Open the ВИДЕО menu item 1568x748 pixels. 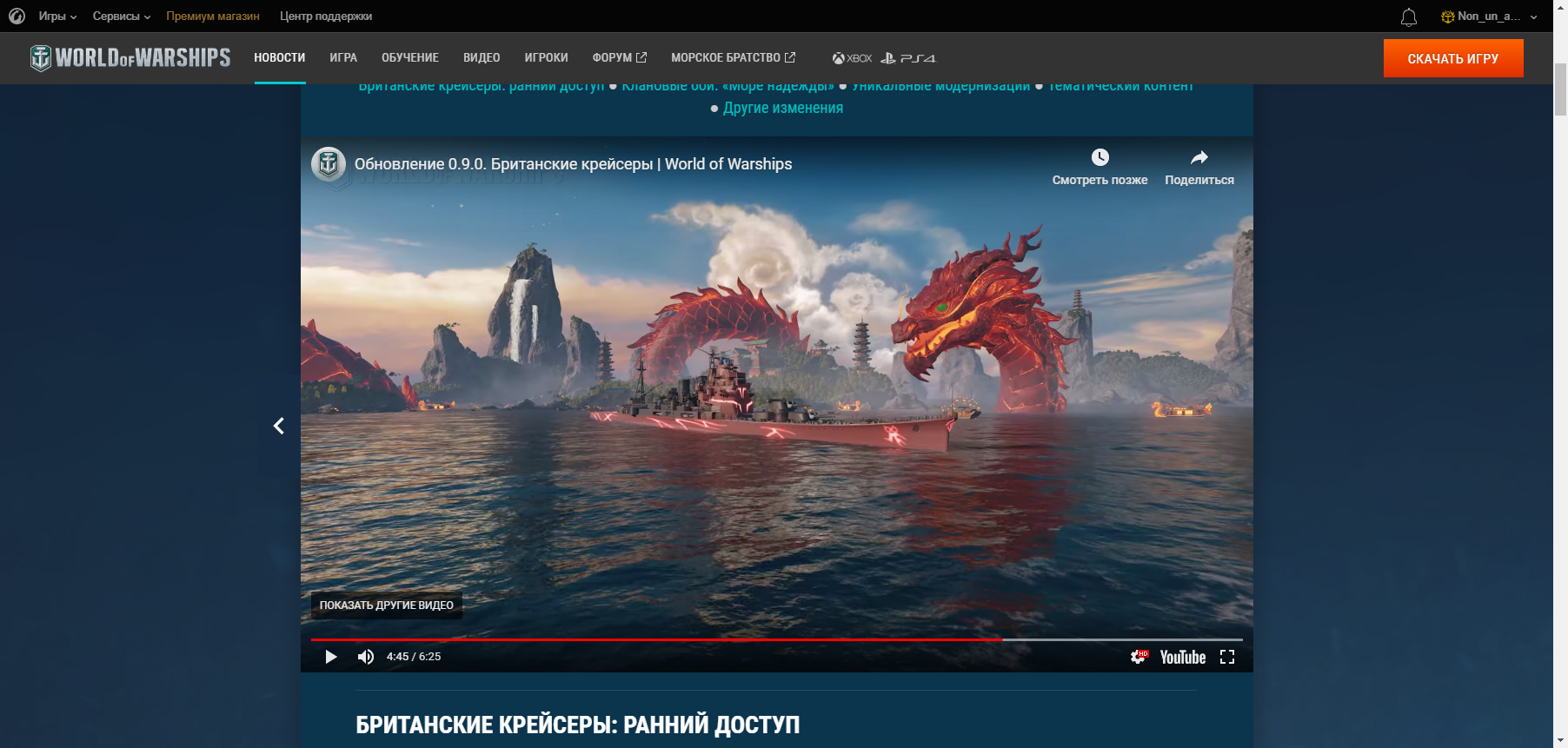[x=482, y=57]
